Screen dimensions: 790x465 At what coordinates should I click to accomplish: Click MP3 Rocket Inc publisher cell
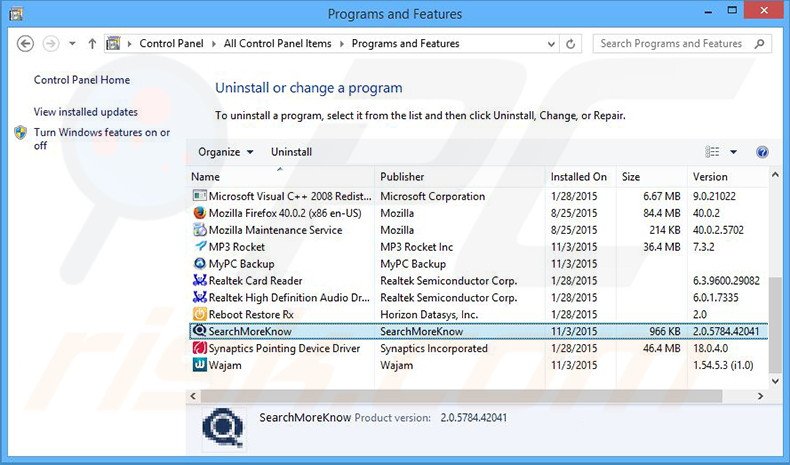click(x=417, y=247)
